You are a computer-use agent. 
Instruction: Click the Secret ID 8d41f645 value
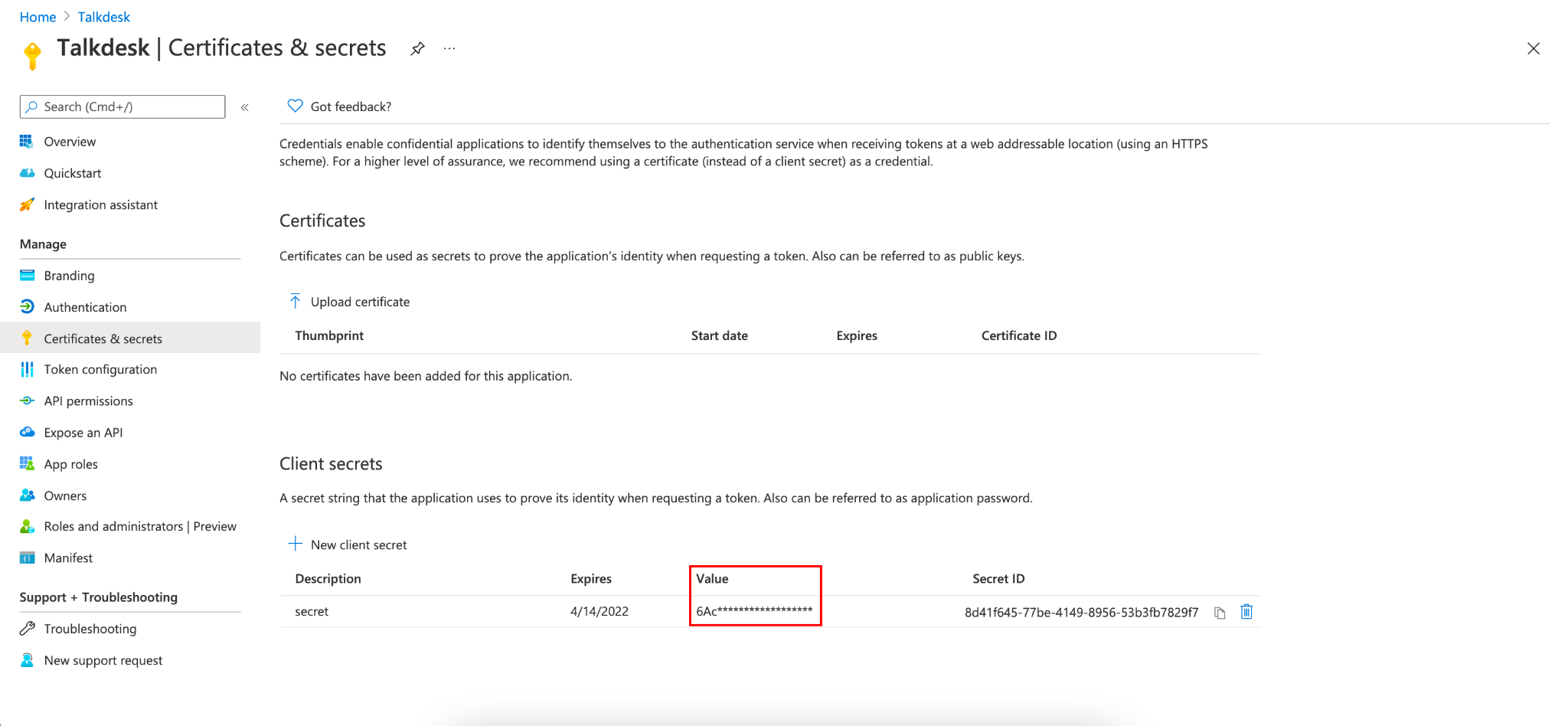(x=1082, y=612)
